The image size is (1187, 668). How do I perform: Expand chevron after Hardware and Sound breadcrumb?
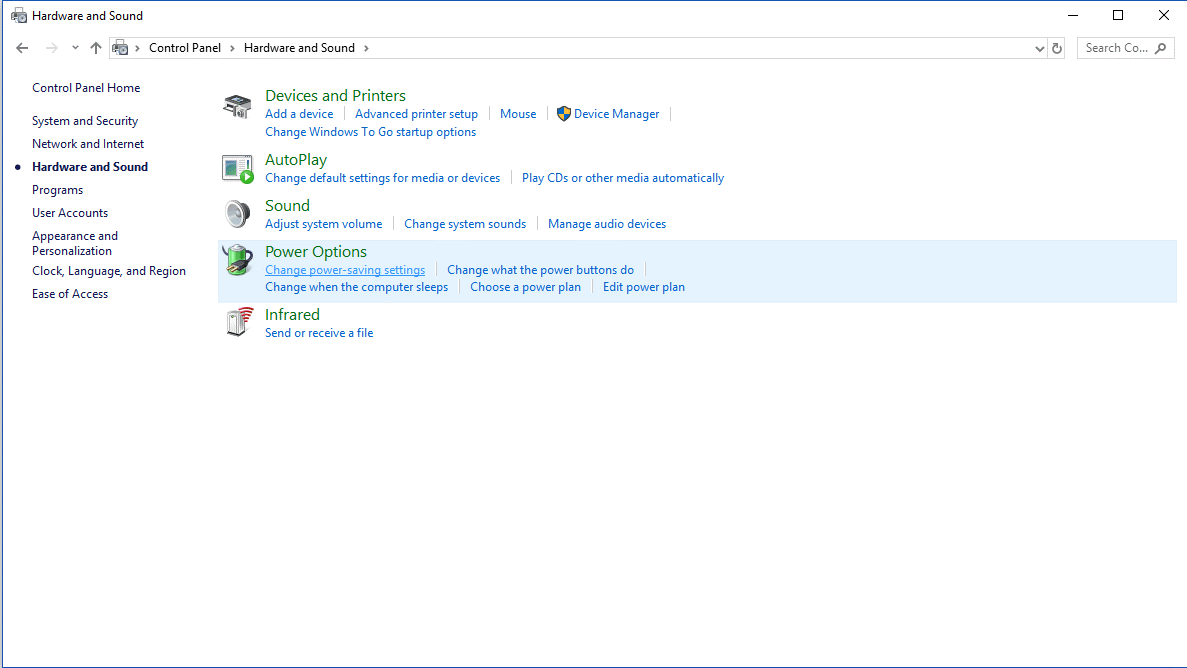coord(366,48)
